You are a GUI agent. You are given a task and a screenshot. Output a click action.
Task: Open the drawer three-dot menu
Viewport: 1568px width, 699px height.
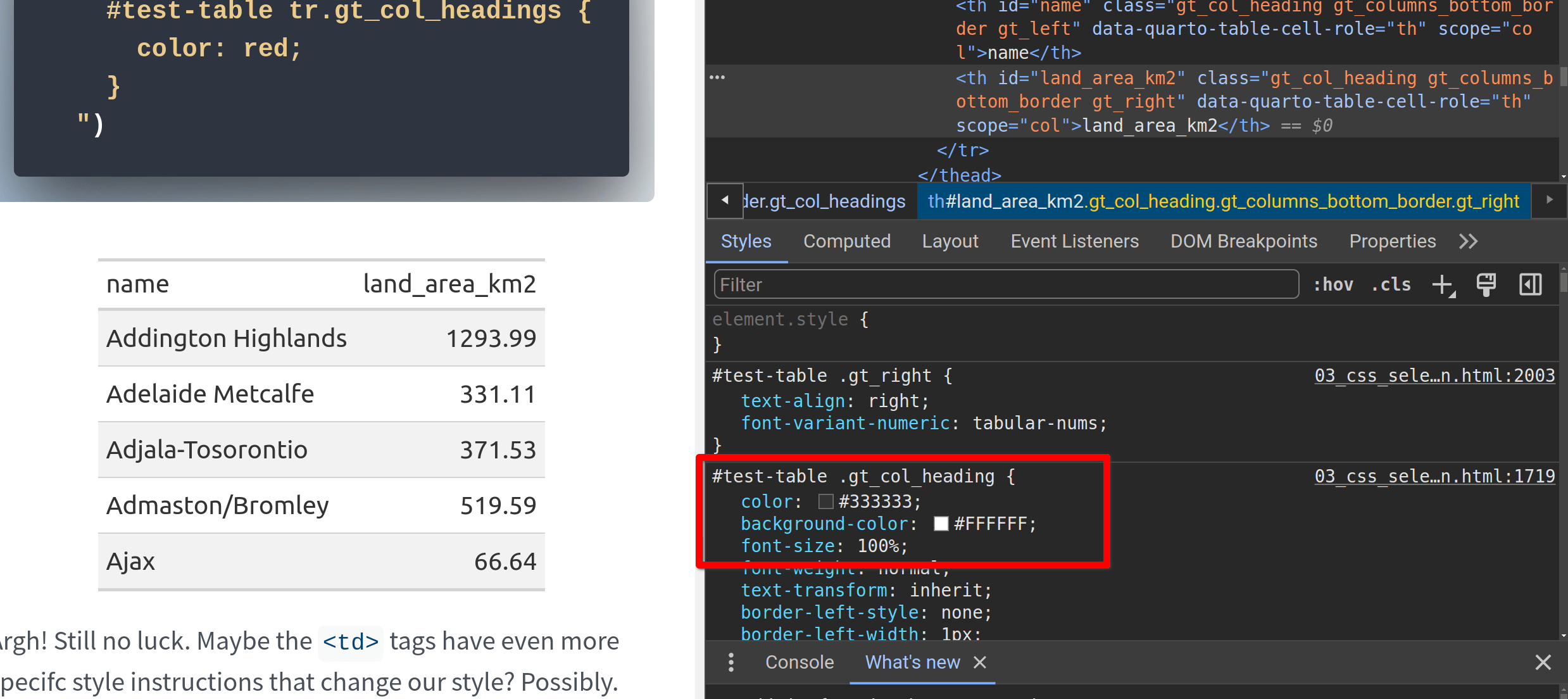click(x=731, y=662)
